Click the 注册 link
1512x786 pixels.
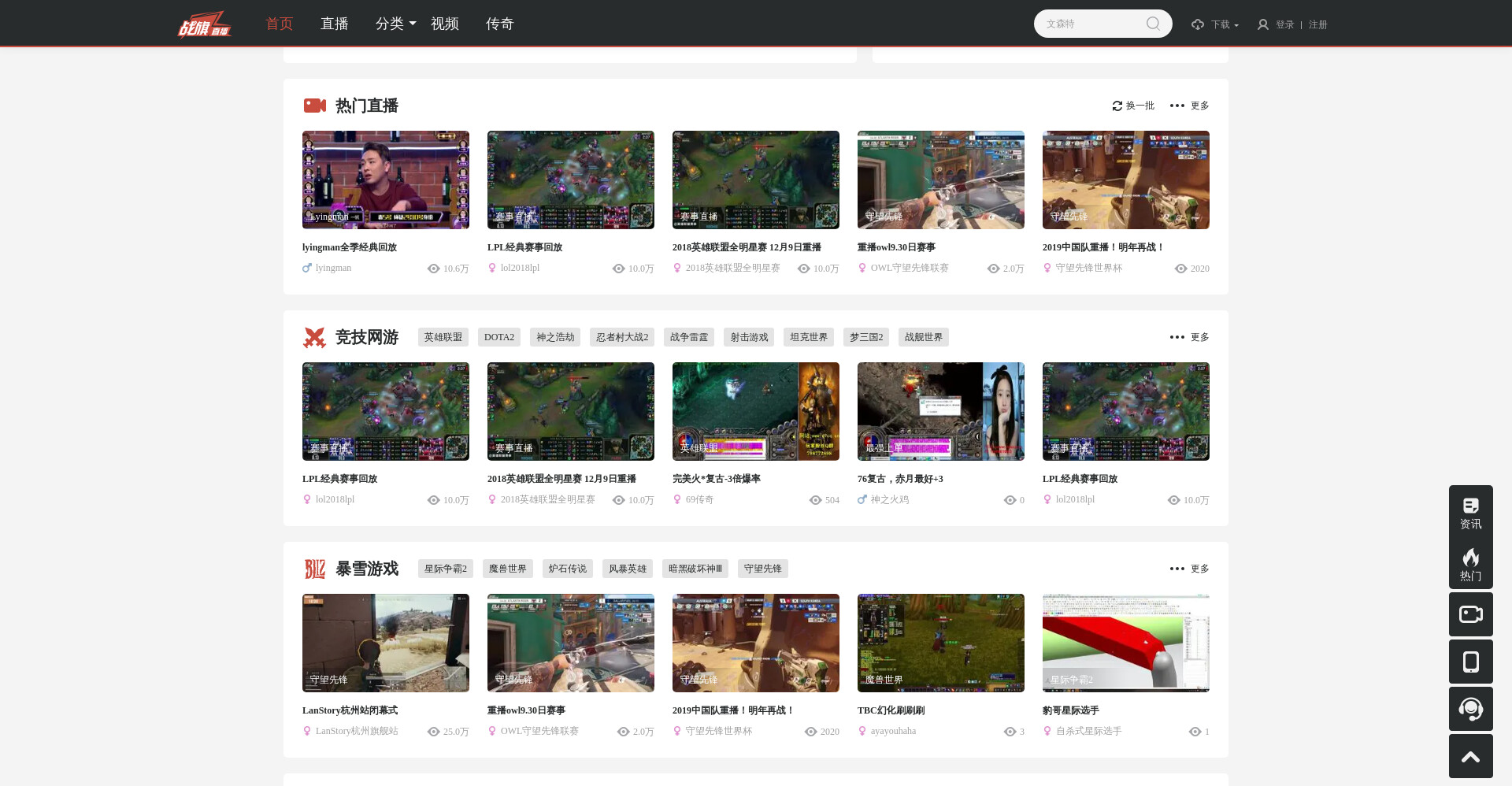1318,24
